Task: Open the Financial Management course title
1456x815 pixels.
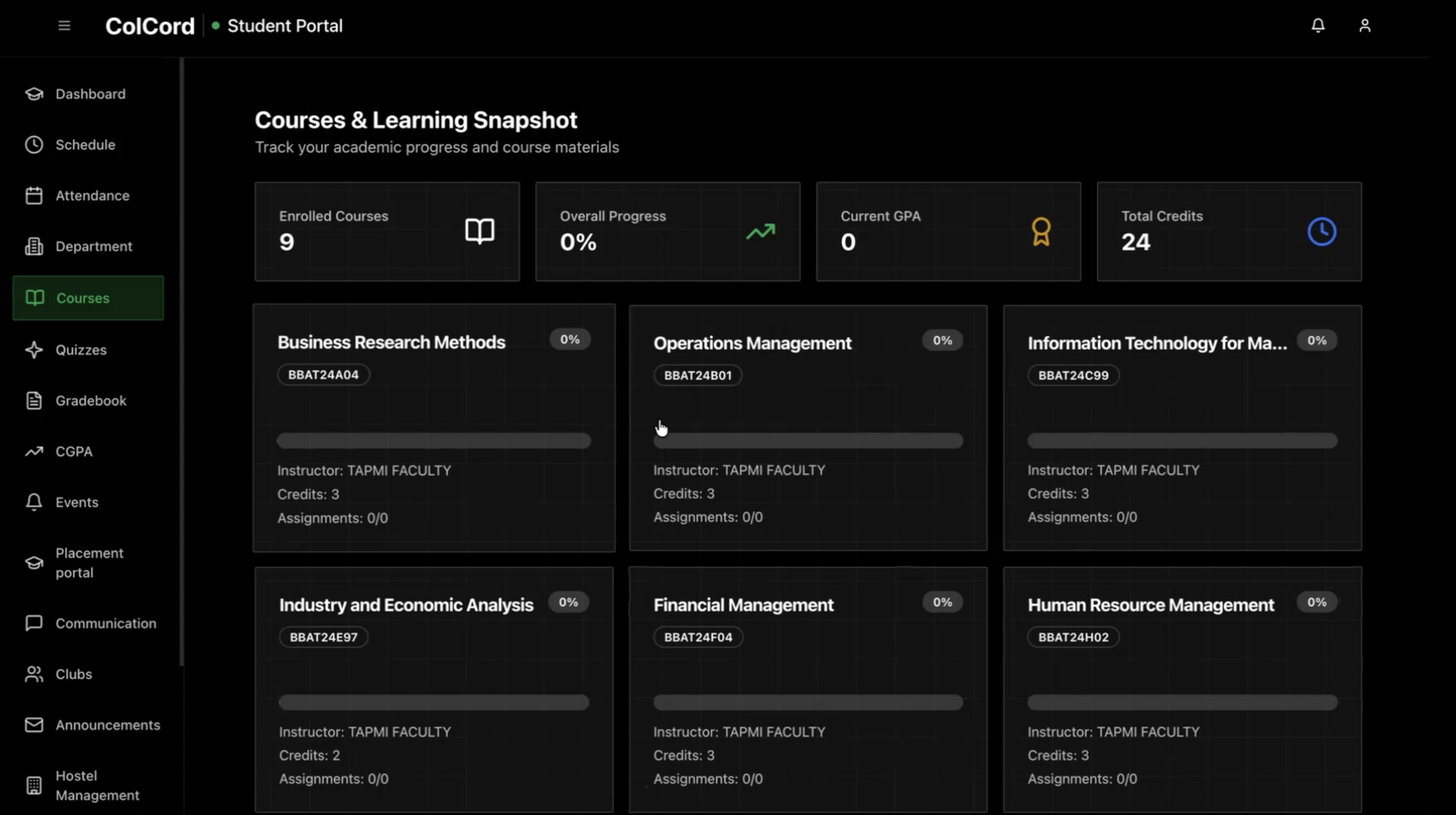Action: 743,605
